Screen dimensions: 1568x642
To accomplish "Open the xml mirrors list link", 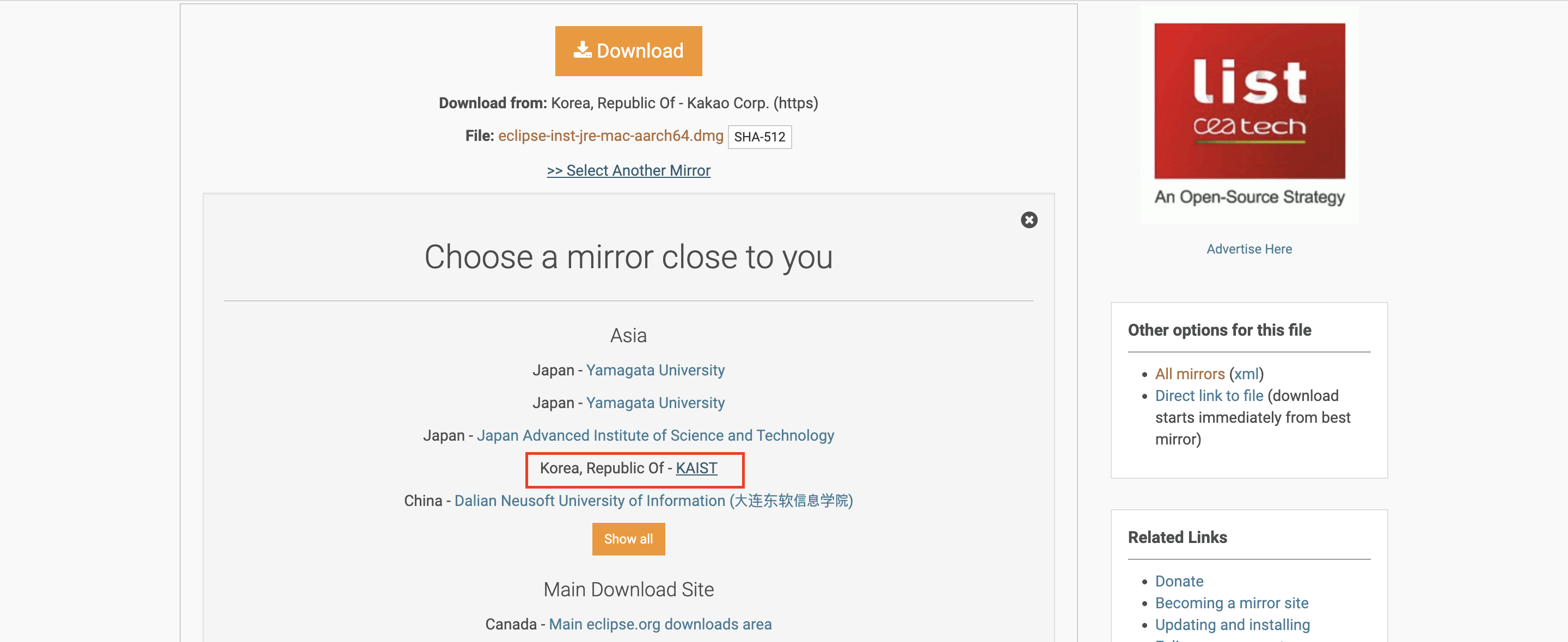I will 1246,374.
